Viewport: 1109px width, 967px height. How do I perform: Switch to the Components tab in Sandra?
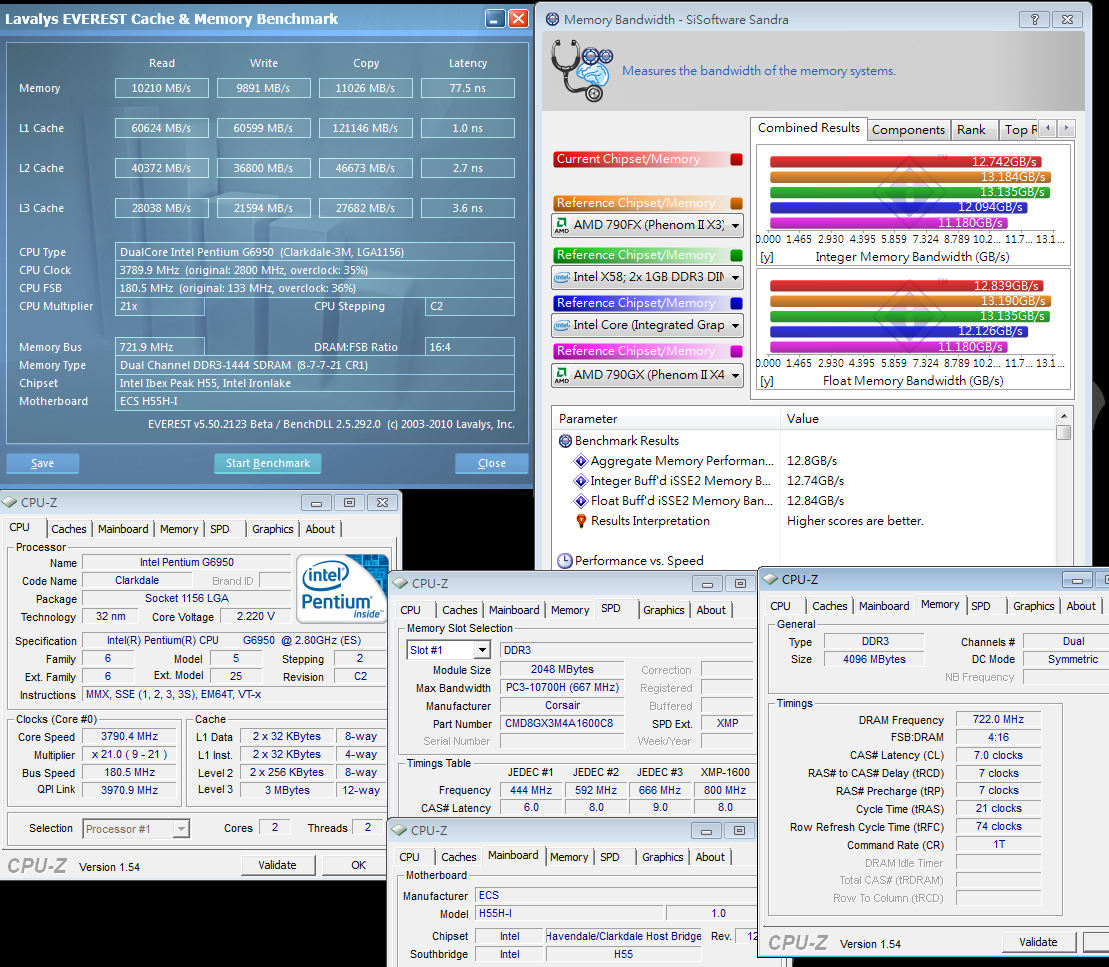(908, 129)
